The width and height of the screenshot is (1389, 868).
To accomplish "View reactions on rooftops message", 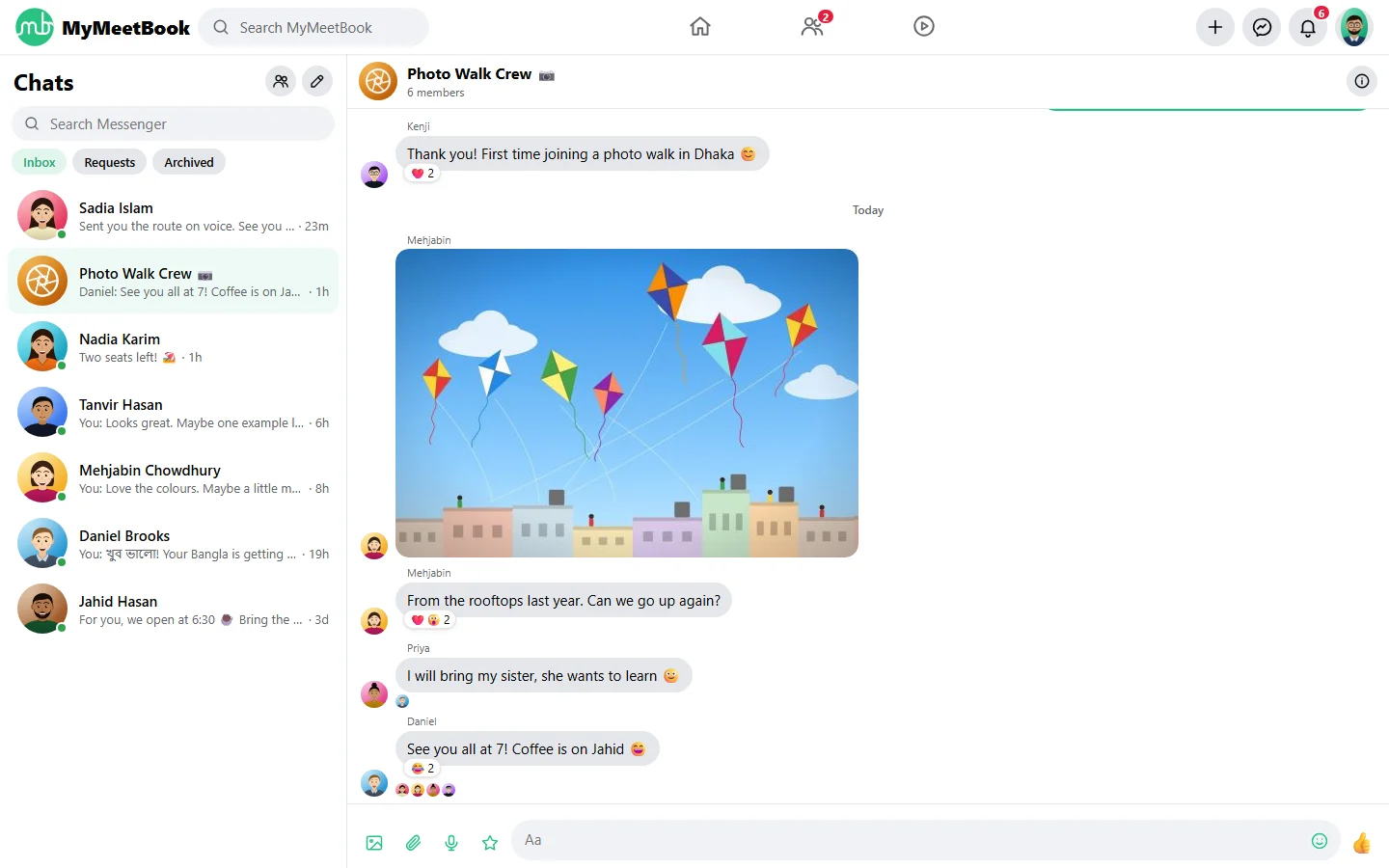I will (x=430, y=620).
